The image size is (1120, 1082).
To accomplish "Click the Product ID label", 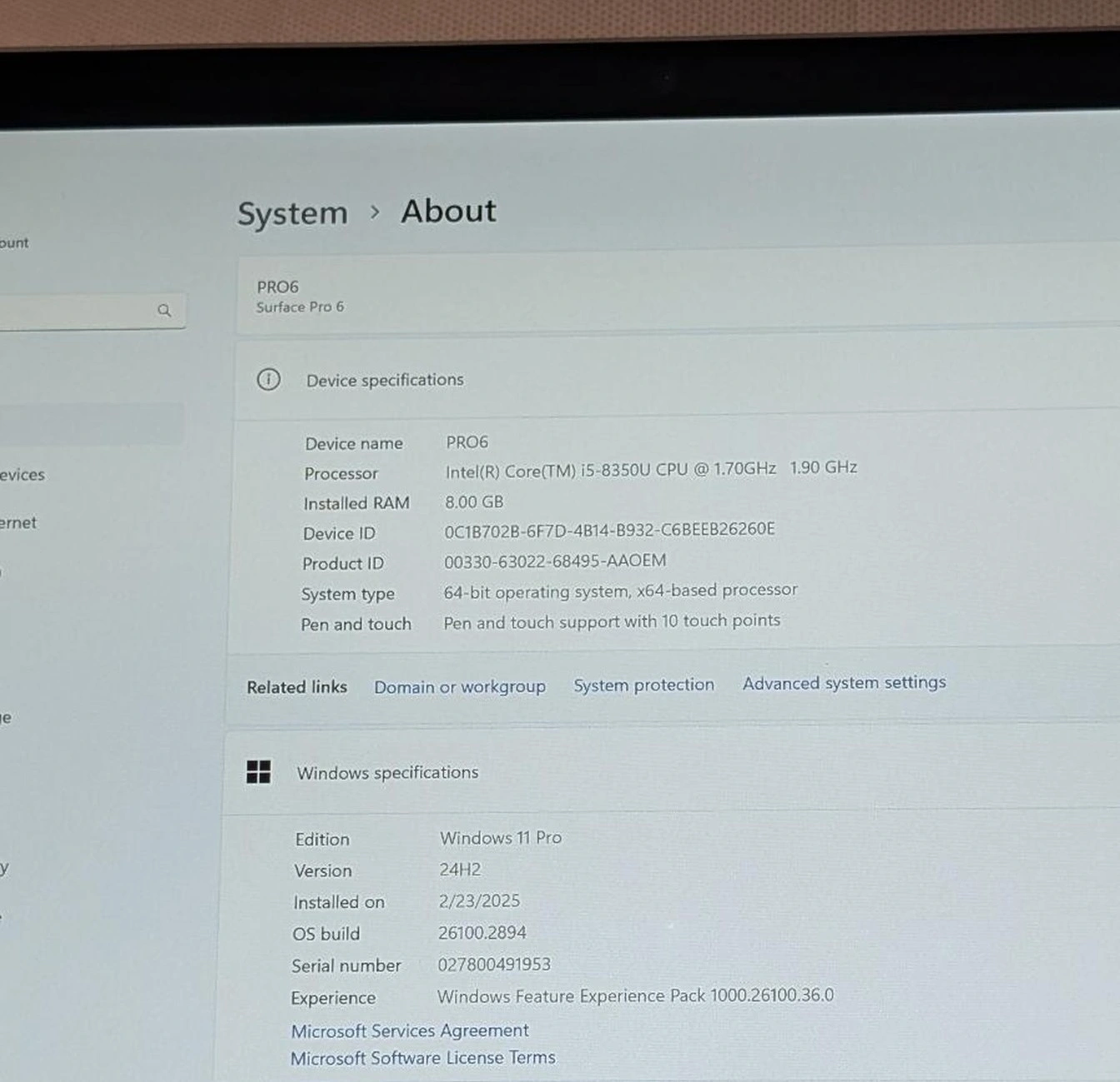I will point(342,563).
